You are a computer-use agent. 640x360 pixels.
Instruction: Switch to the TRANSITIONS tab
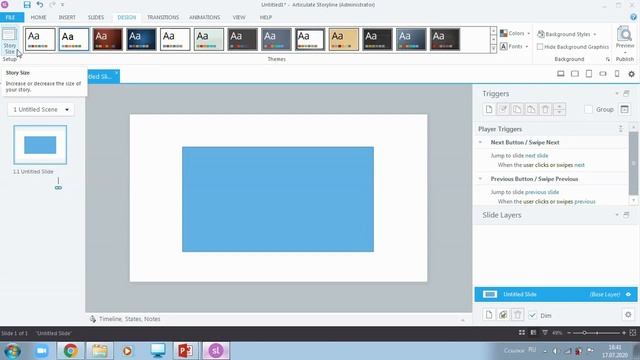click(163, 17)
